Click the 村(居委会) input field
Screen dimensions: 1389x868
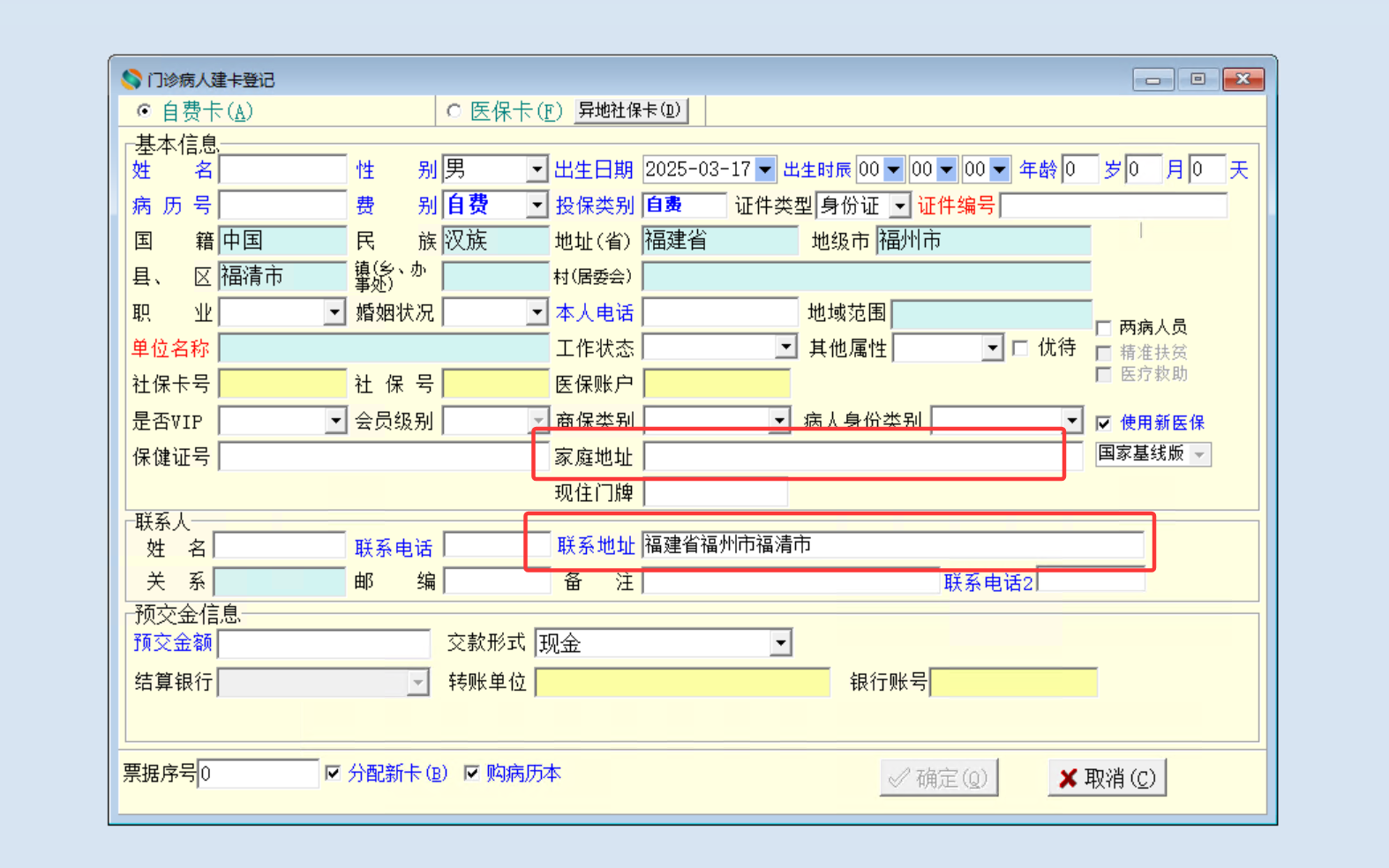click(x=867, y=276)
